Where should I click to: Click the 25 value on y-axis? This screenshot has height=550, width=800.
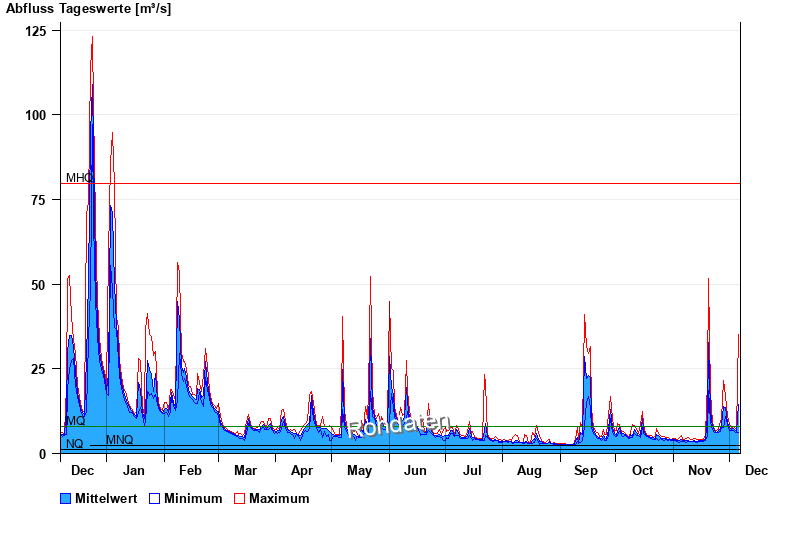39,369
